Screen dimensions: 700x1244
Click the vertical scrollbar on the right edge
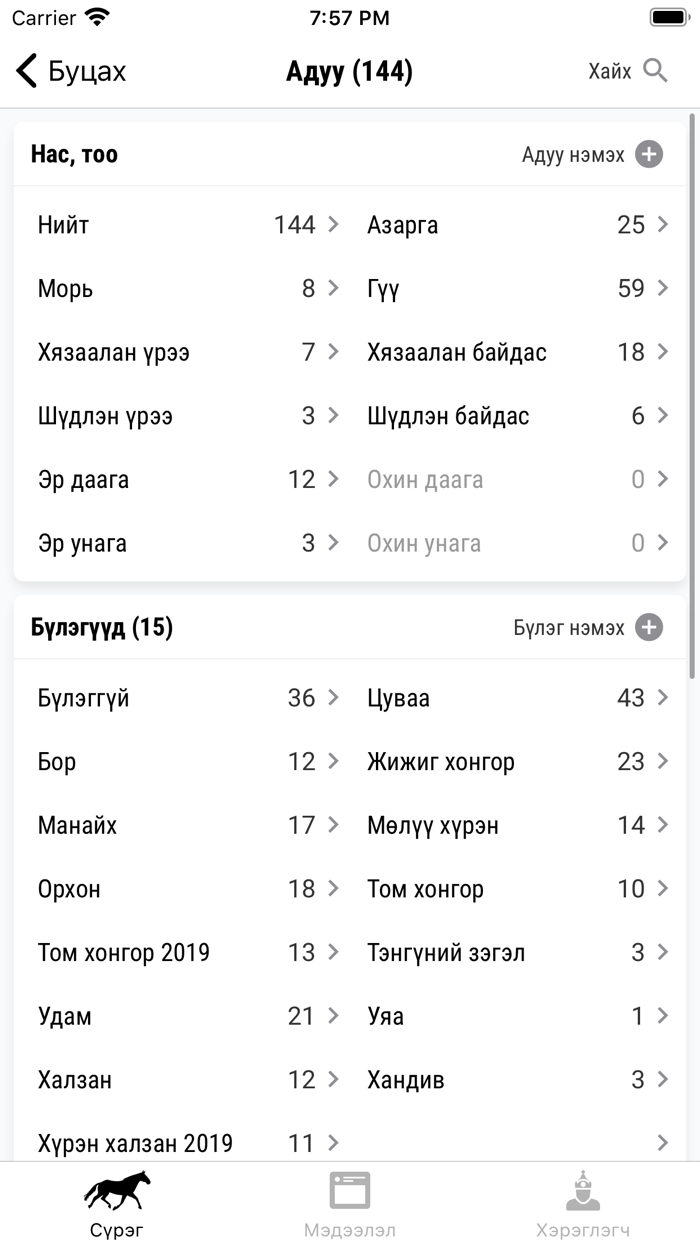click(694, 400)
